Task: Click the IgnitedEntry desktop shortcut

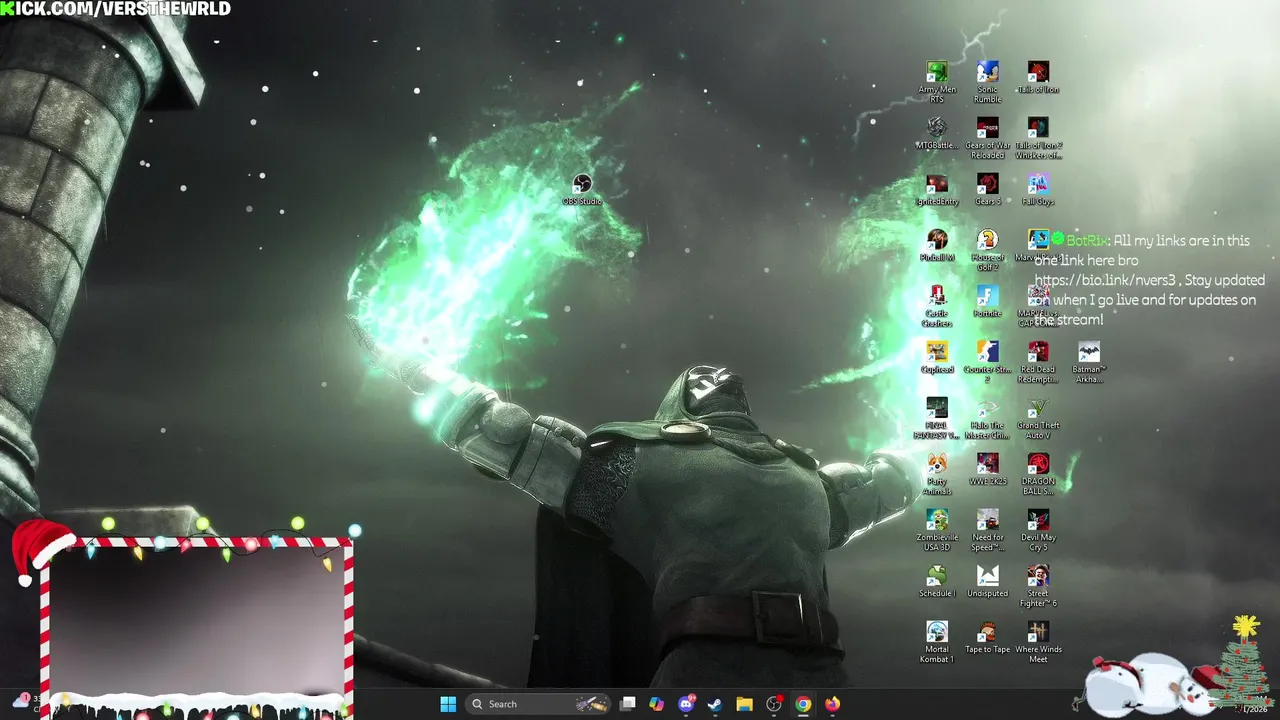Action: coord(937,189)
